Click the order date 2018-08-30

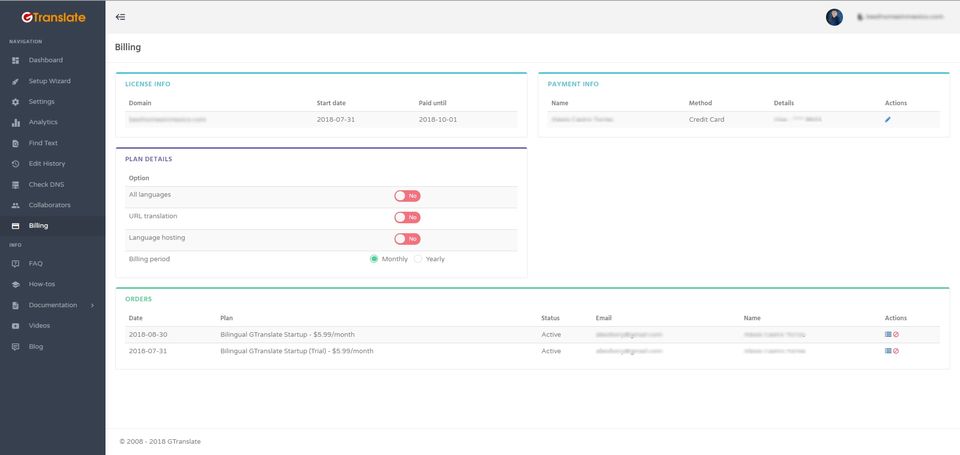coord(148,334)
